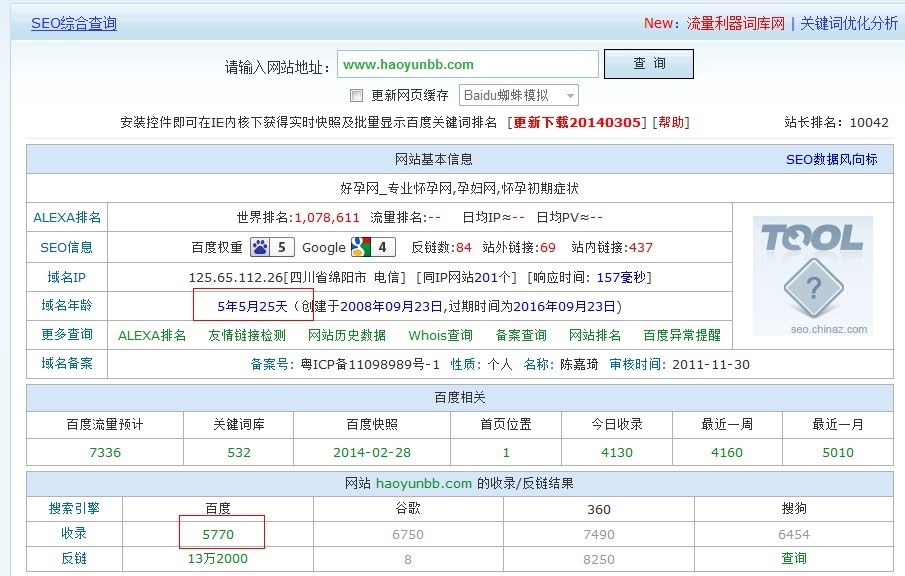Click Baidu 反链 value 13万2000
This screenshot has width=905, height=576.
coord(218,559)
